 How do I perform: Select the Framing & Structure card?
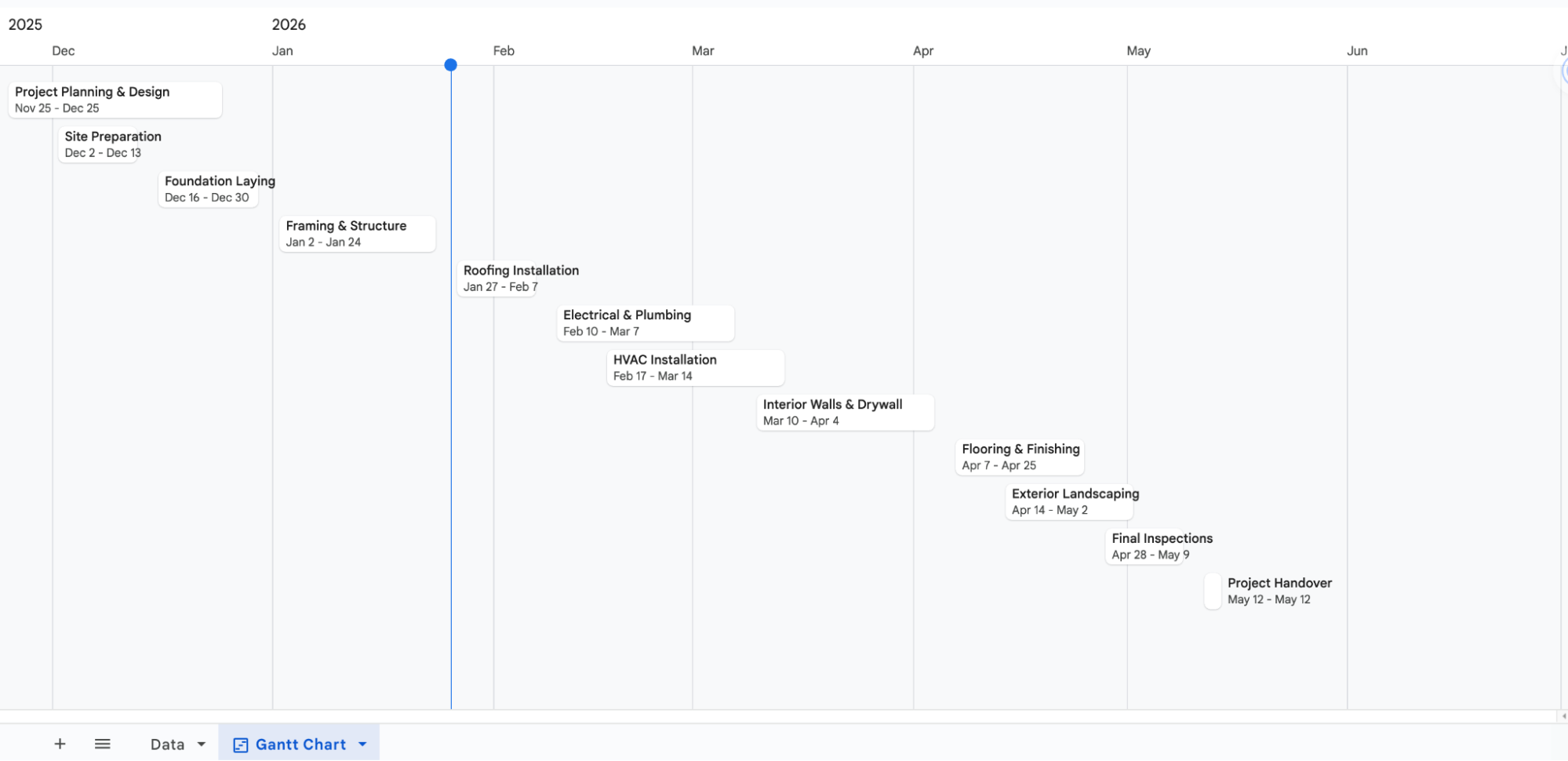coord(357,233)
